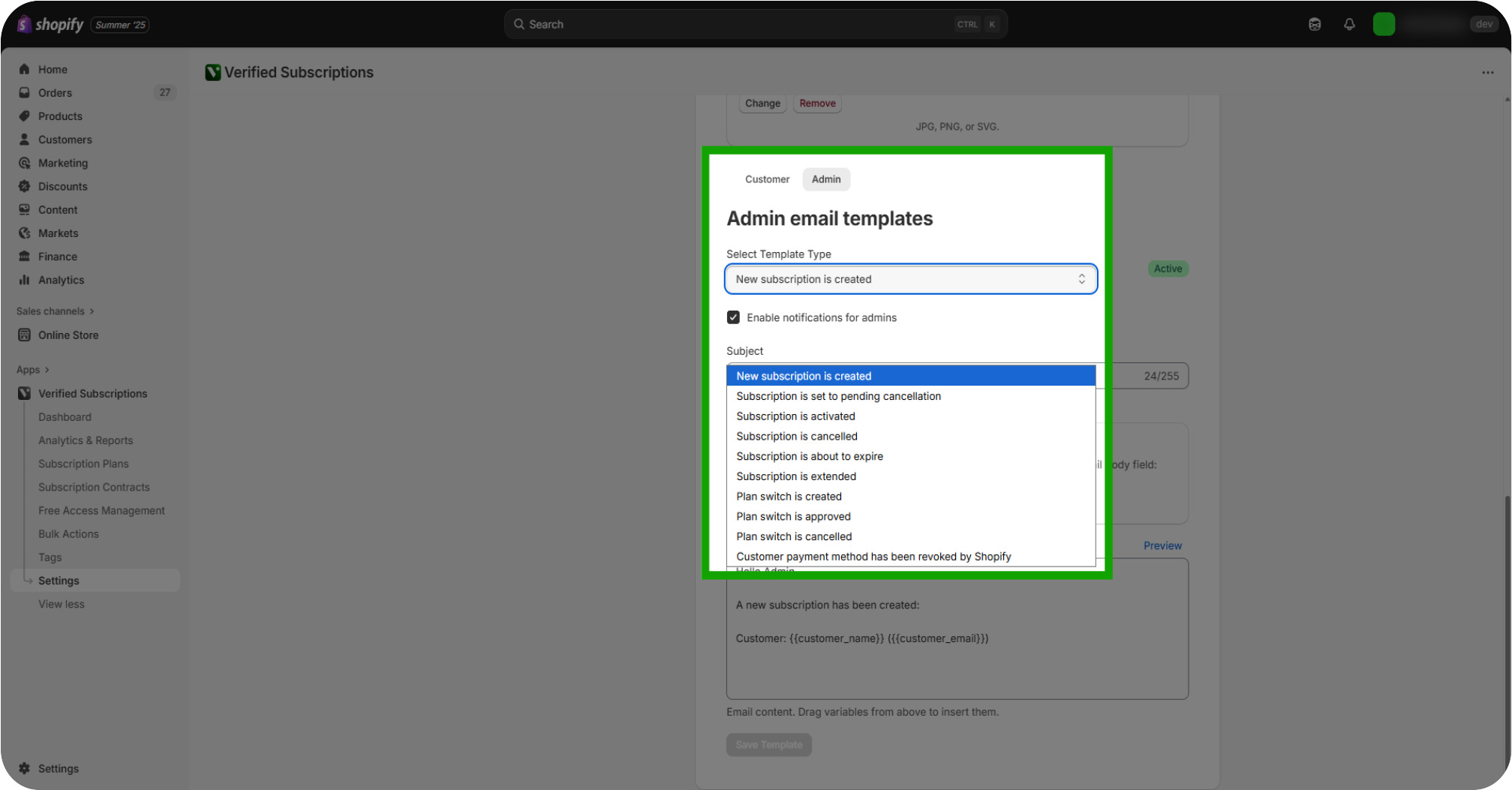The width and height of the screenshot is (1512, 790).
Task: Choose 'New subscription is created' option
Action: [x=911, y=376]
